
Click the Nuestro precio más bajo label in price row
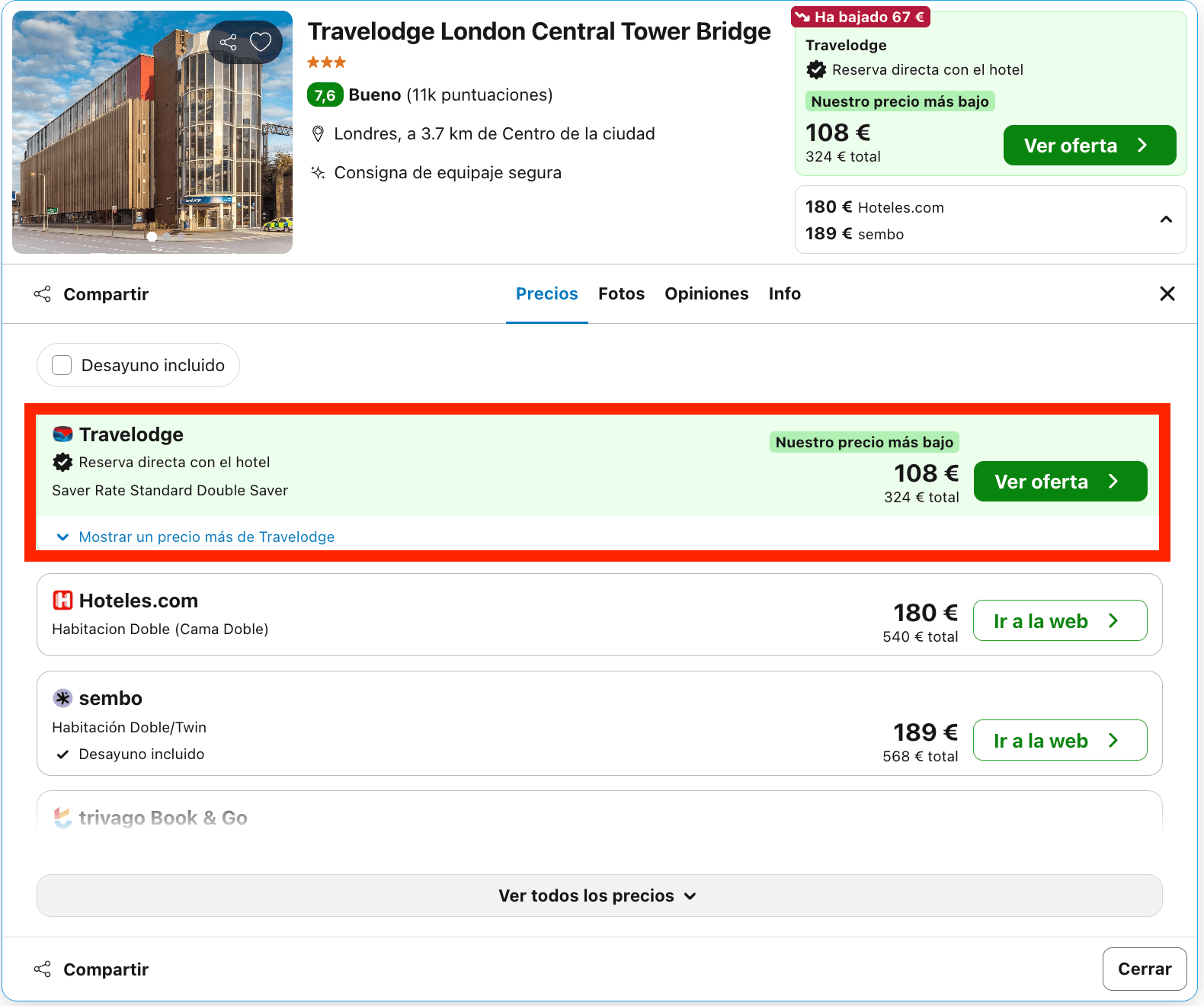[864, 442]
